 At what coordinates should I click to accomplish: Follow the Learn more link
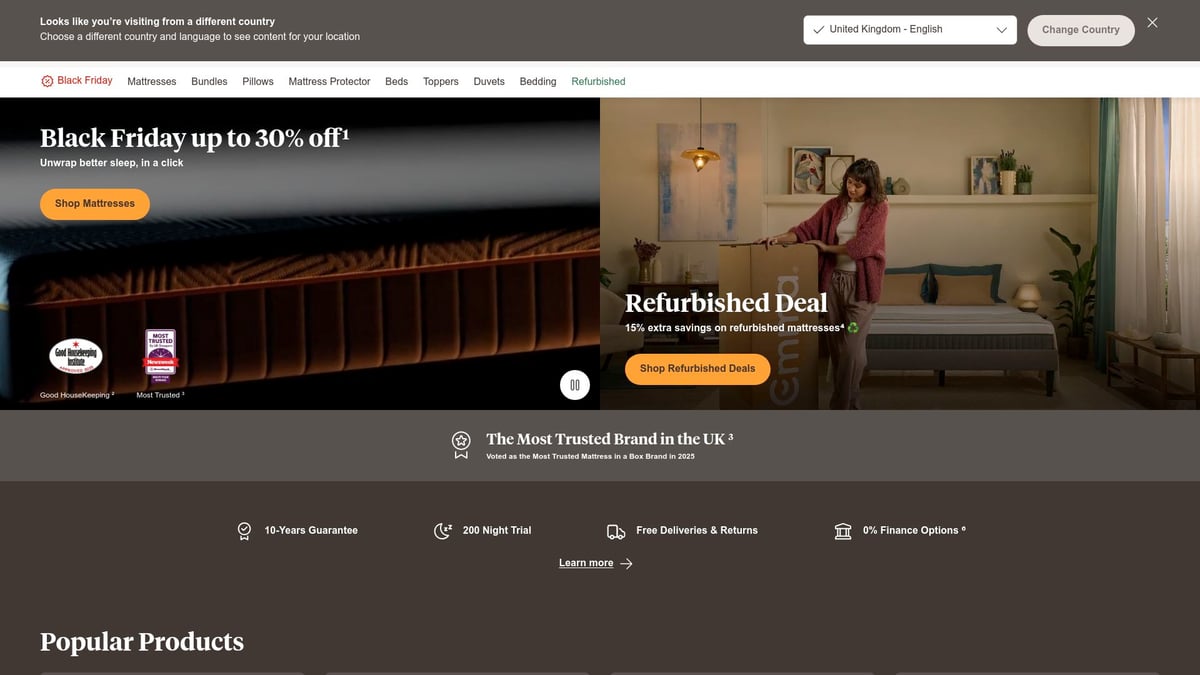(x=586, y=563)
